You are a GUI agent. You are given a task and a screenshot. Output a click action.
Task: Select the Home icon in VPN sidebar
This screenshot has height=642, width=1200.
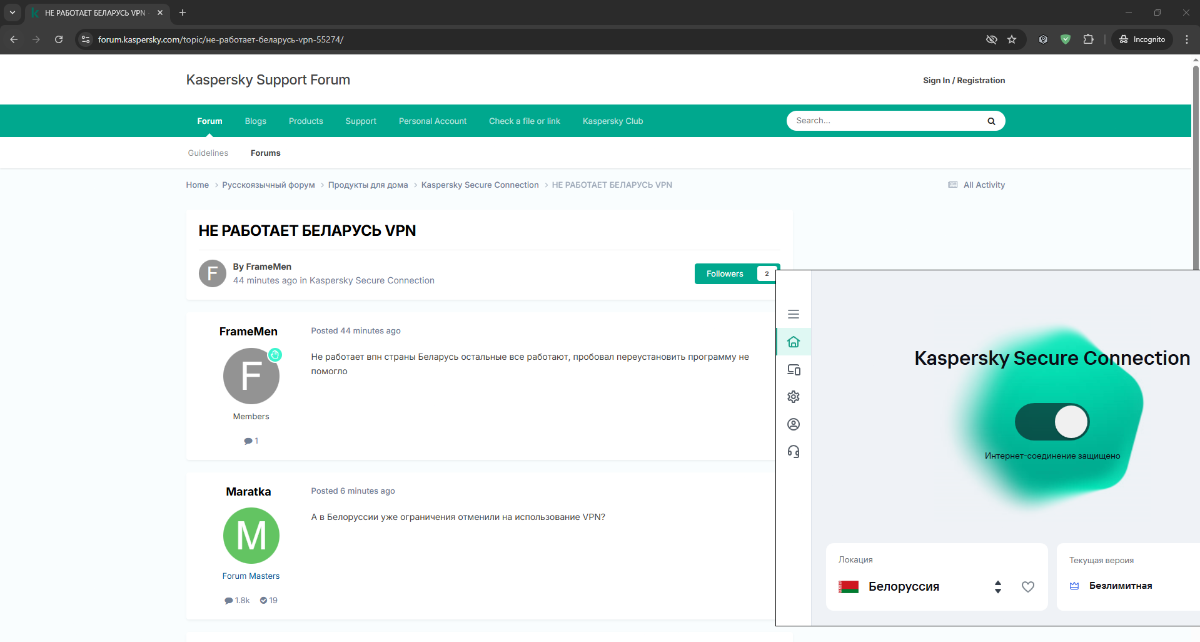(x=793, y=342)
